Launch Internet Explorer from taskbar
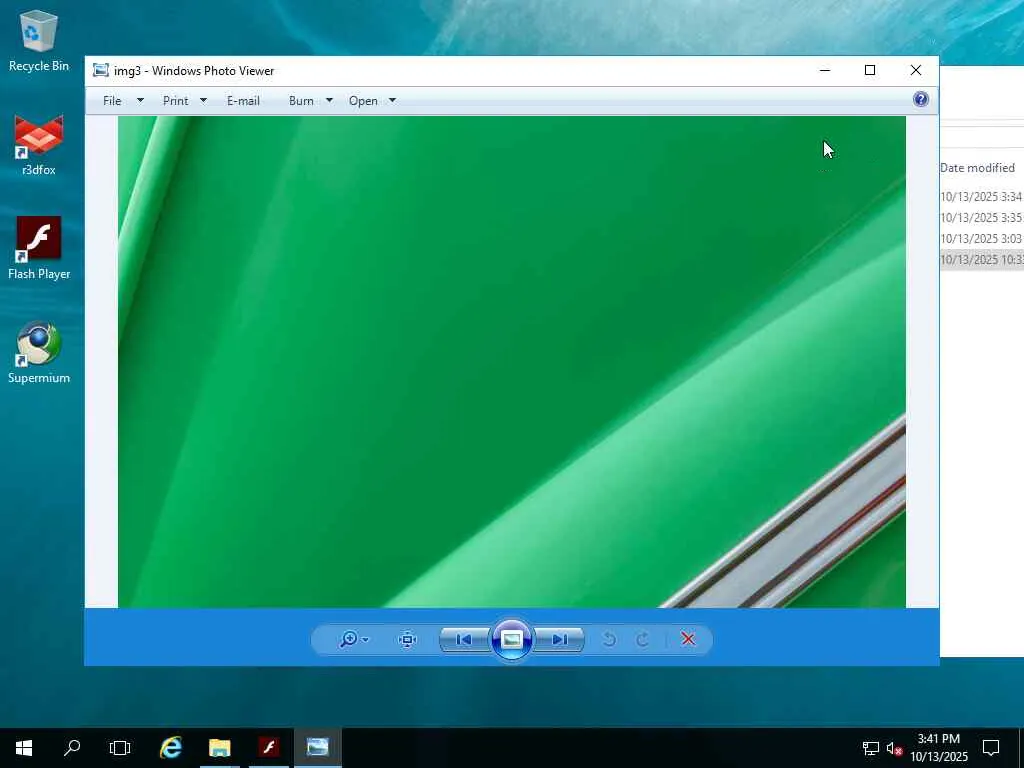This screenshot has width=1024, height=768. 171,748
